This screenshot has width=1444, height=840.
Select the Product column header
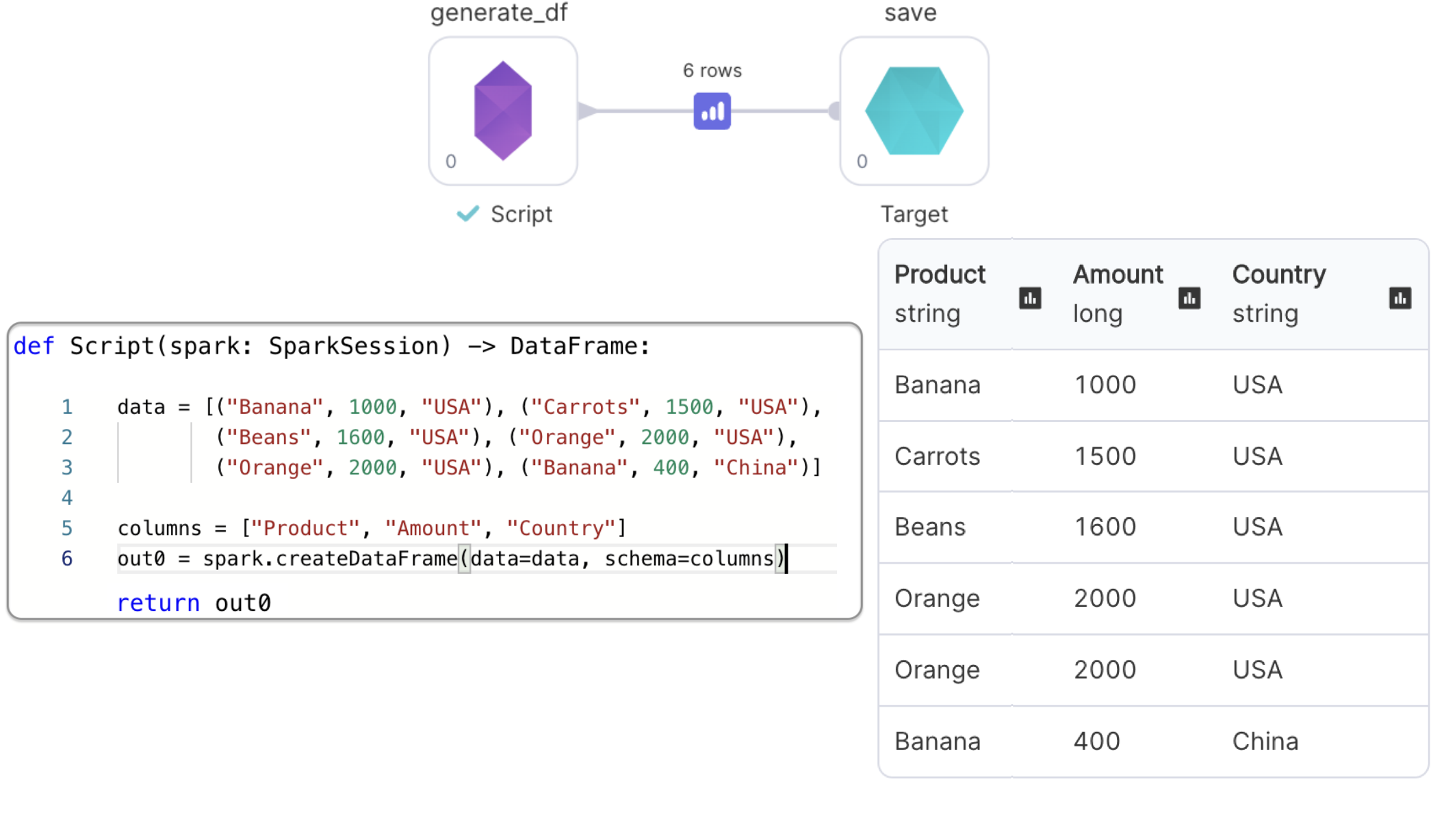click(940, 274)
